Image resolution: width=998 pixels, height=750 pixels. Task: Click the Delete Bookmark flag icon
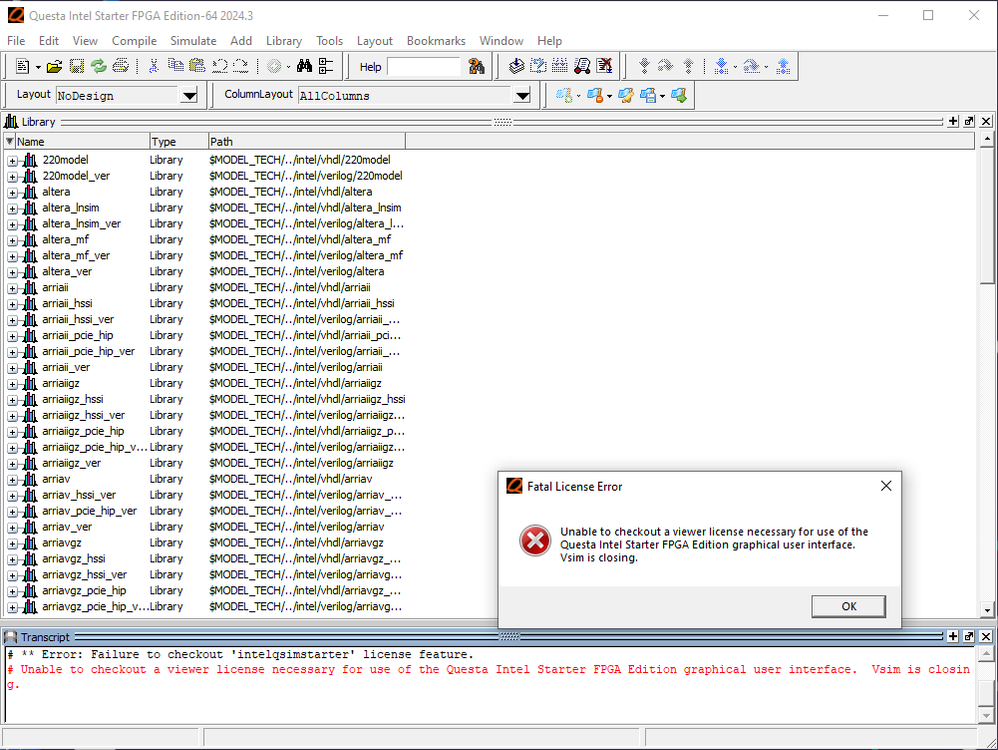[x=595, y=96]
